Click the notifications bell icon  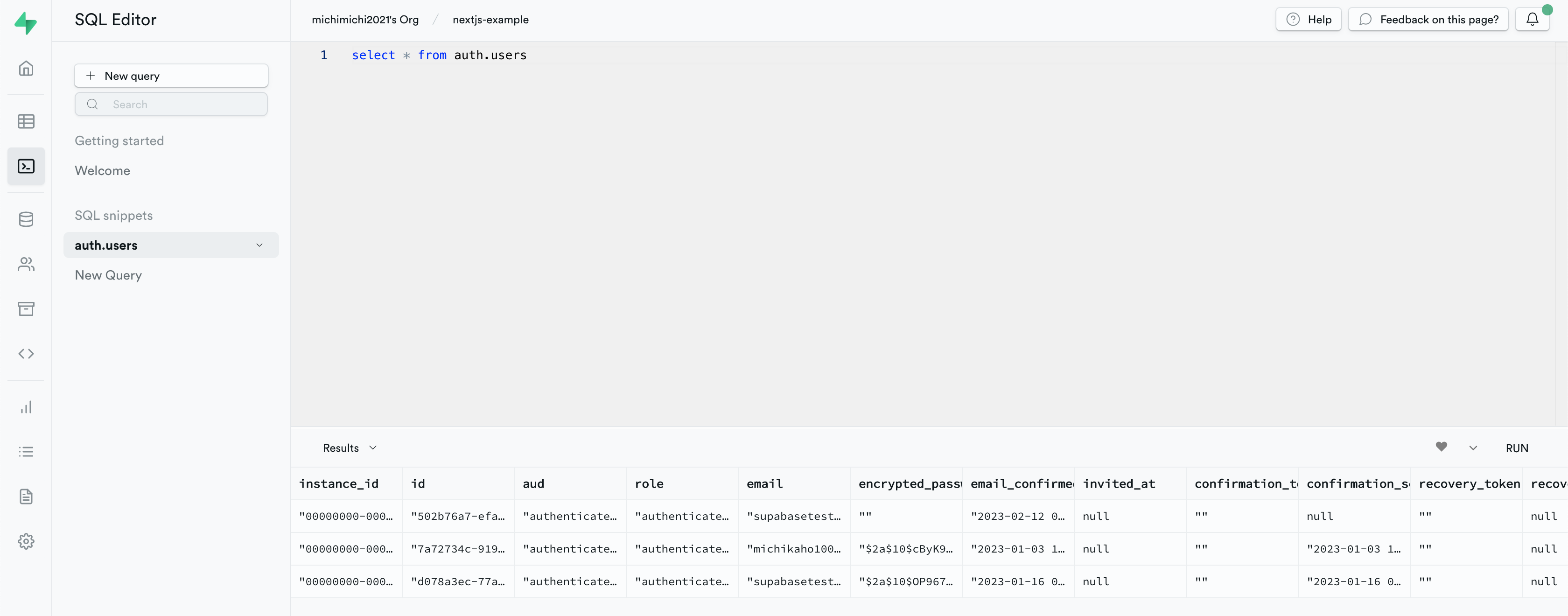[1532, 20]
